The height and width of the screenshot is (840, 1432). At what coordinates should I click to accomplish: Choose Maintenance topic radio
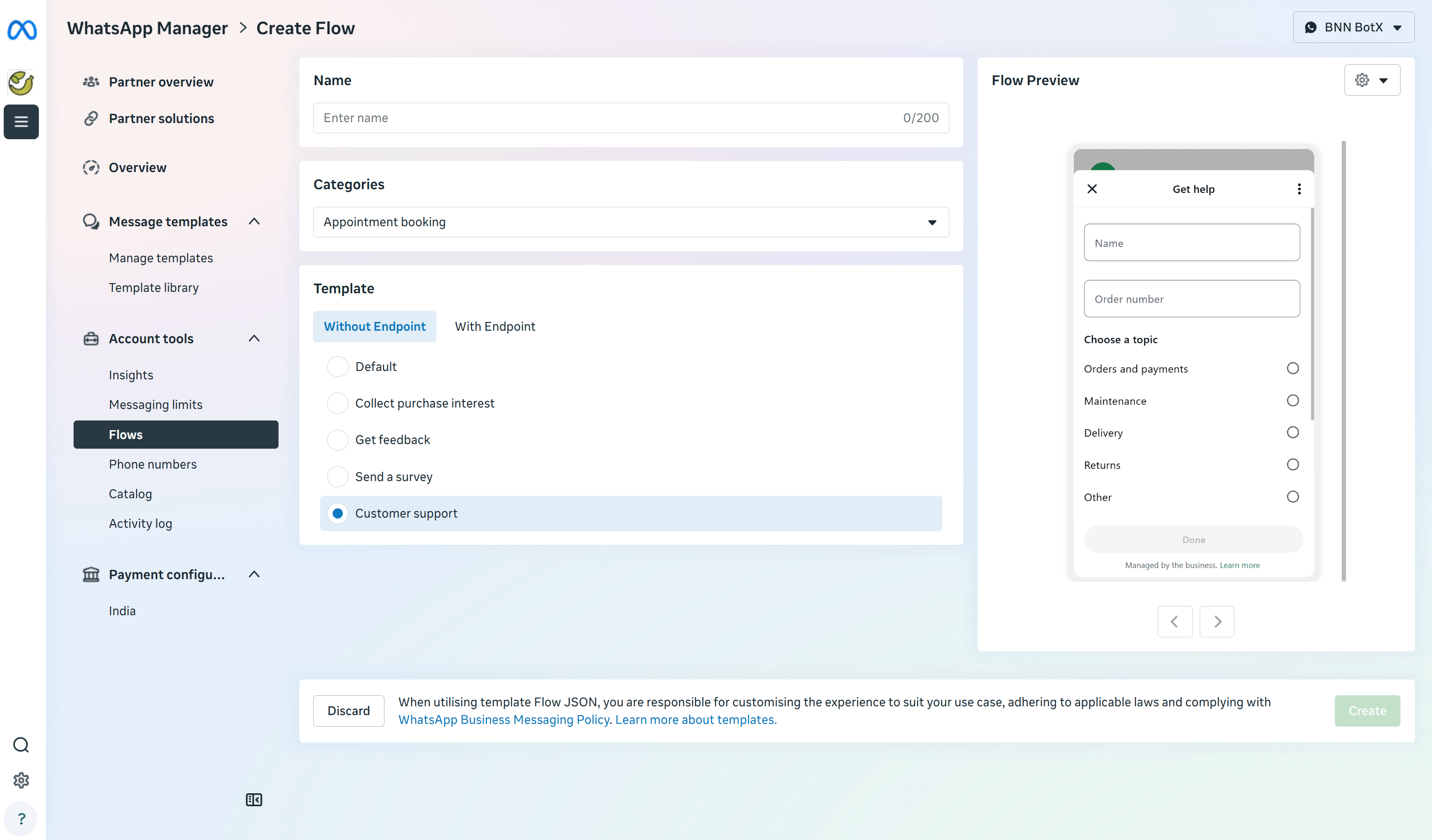click(1292, 401)
